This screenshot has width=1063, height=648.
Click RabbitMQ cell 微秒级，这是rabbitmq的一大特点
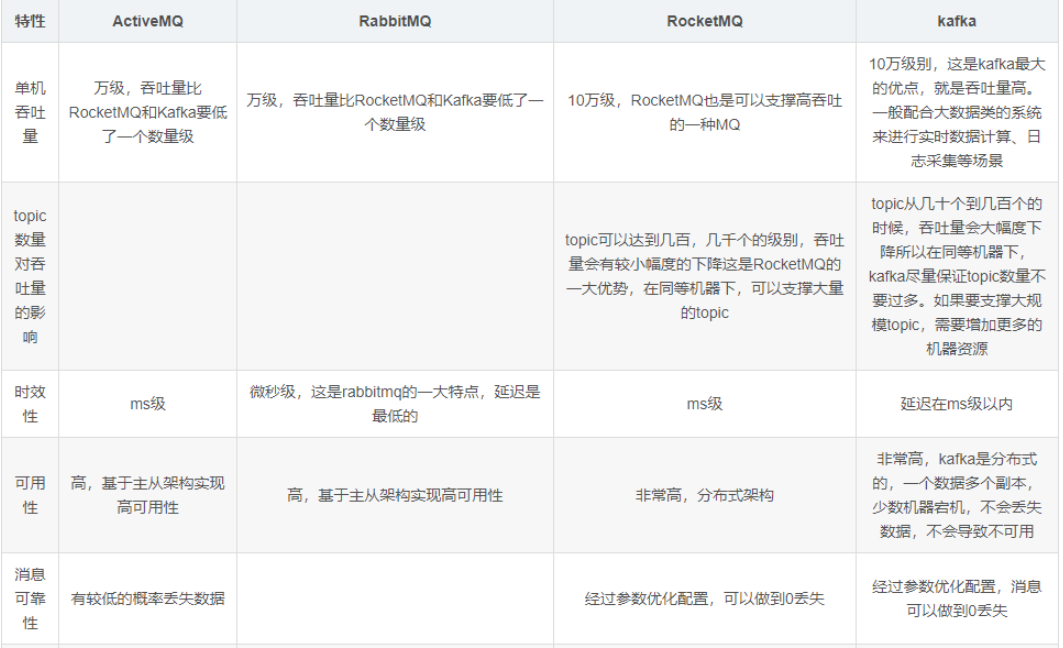click(x=395, y=403)
